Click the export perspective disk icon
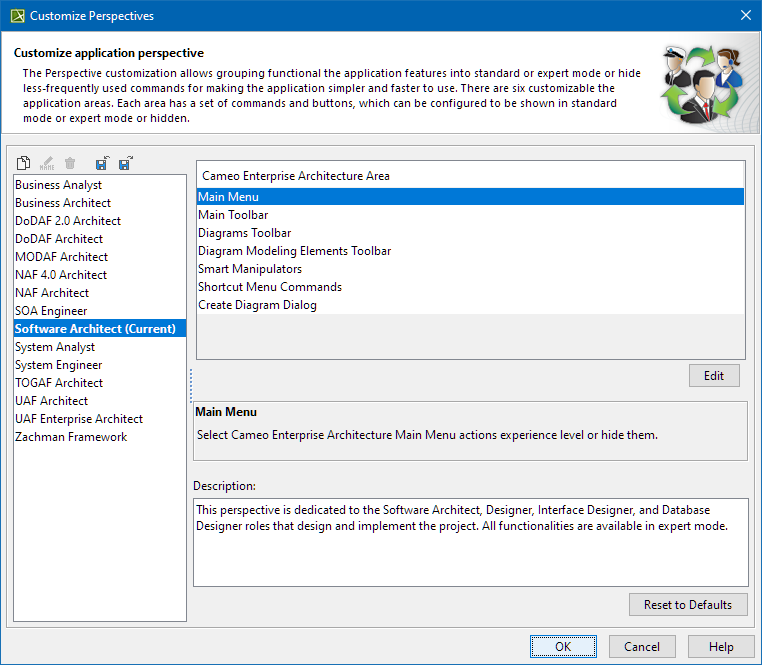This screenshot has height=665, width=762. (126, 163)
